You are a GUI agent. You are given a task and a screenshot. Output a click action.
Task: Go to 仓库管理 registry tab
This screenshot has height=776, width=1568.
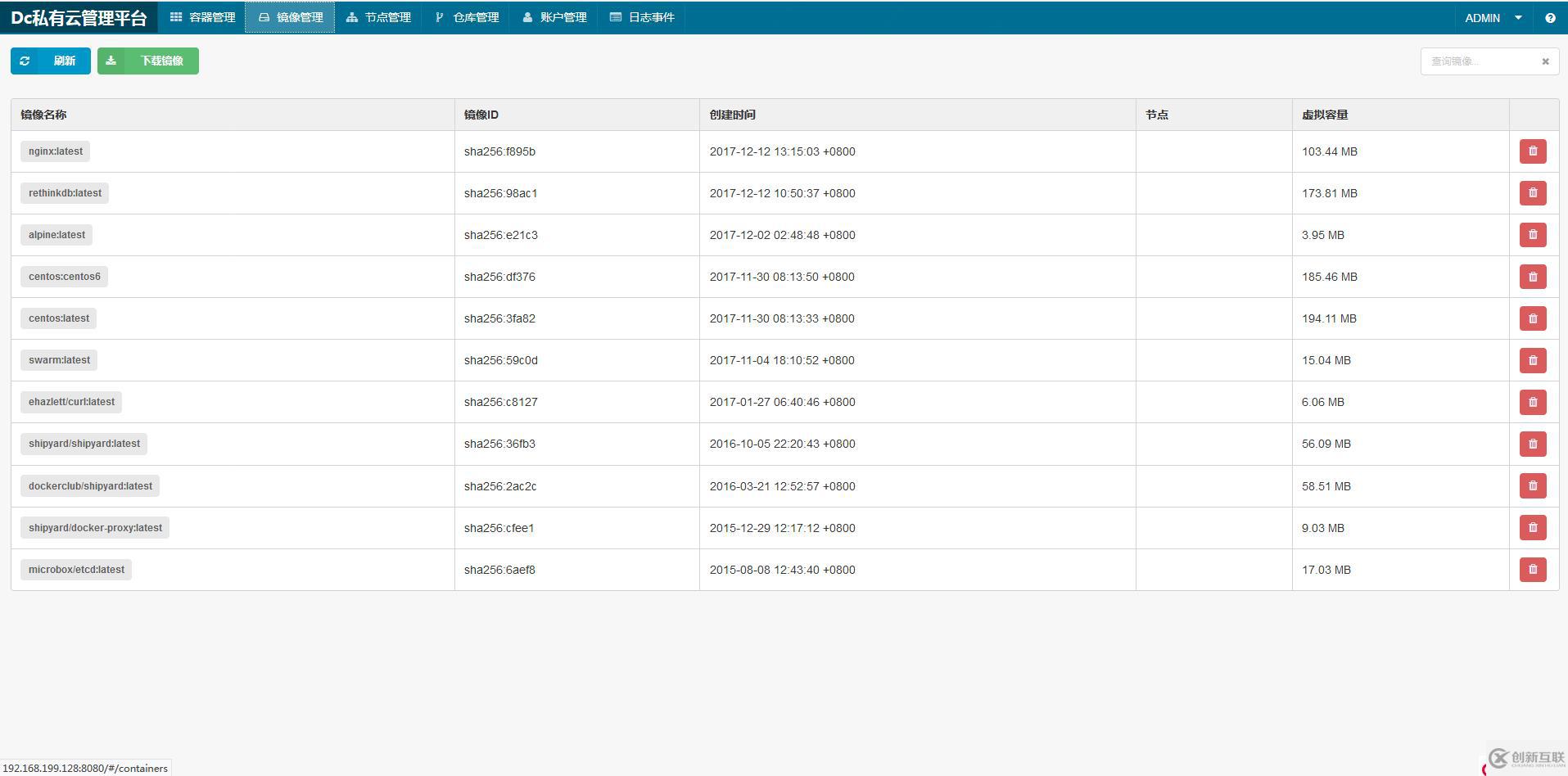point(467,17)
